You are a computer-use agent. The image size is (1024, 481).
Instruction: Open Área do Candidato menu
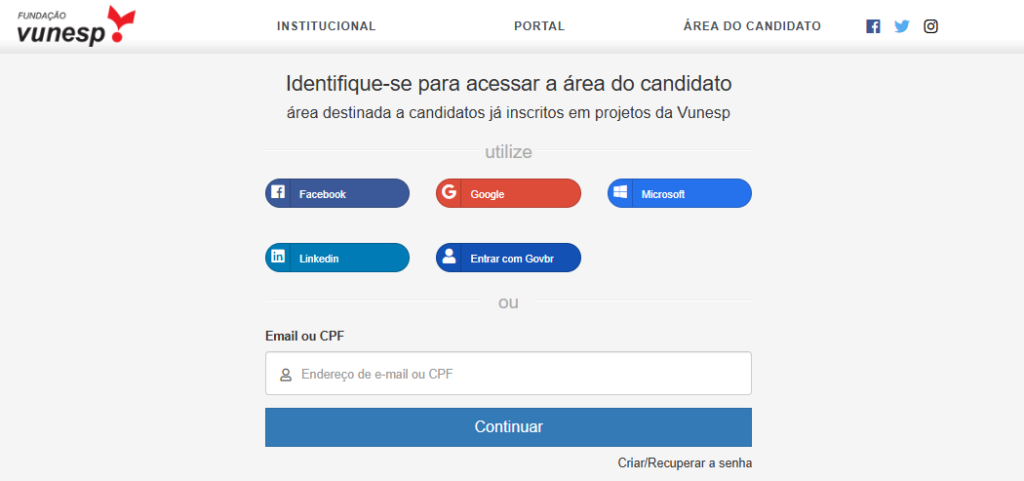click(752, 26)
